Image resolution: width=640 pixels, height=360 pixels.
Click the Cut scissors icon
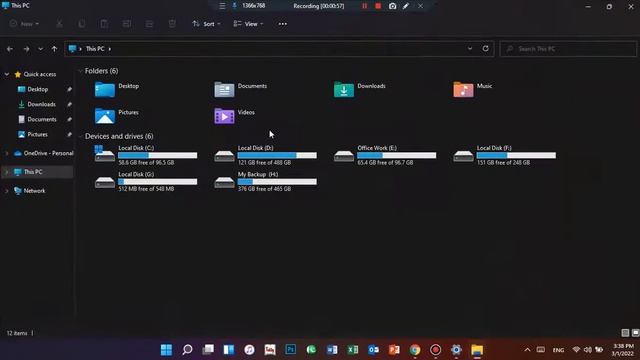[x=59, y=24]
